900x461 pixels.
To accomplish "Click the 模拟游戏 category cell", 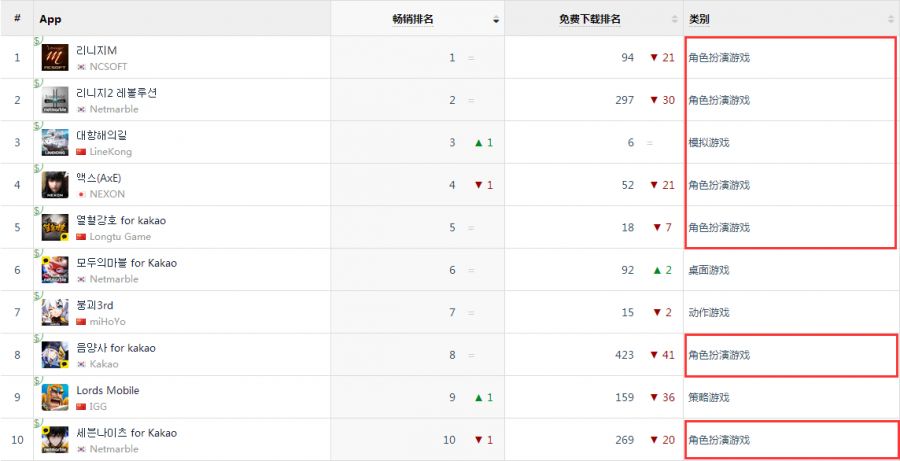I will coord(709,143).
